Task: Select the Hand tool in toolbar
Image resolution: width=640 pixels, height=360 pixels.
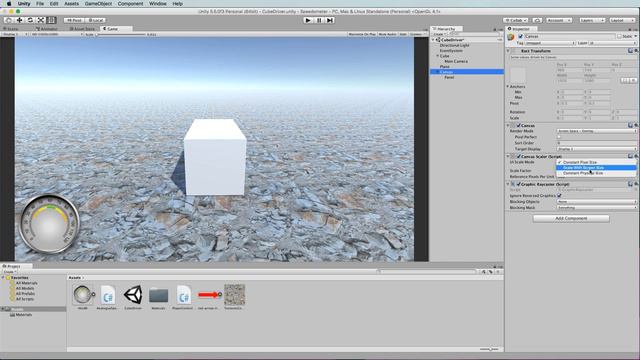Action: [8, 20]
